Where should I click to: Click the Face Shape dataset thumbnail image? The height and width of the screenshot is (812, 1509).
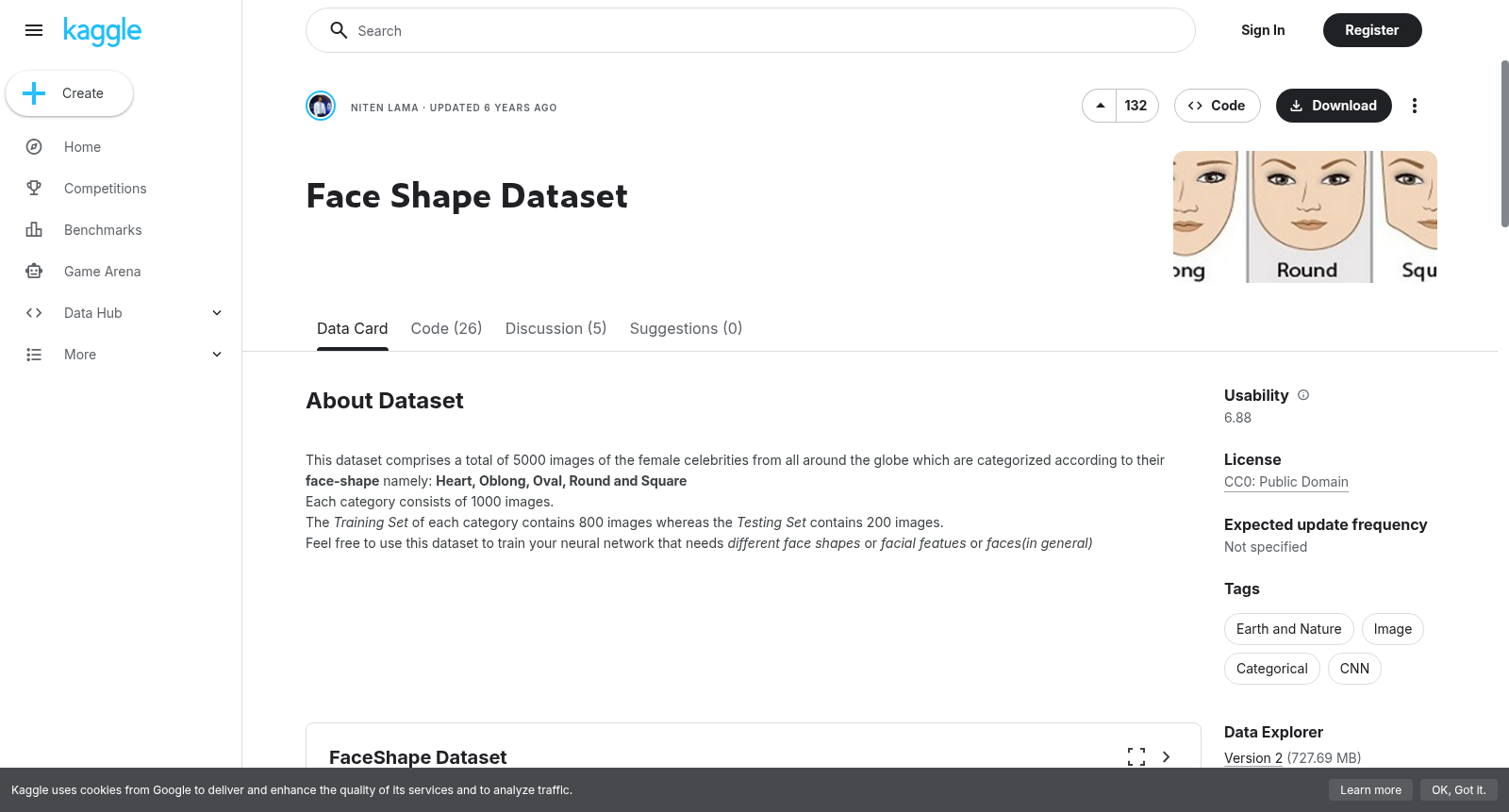1305,217
